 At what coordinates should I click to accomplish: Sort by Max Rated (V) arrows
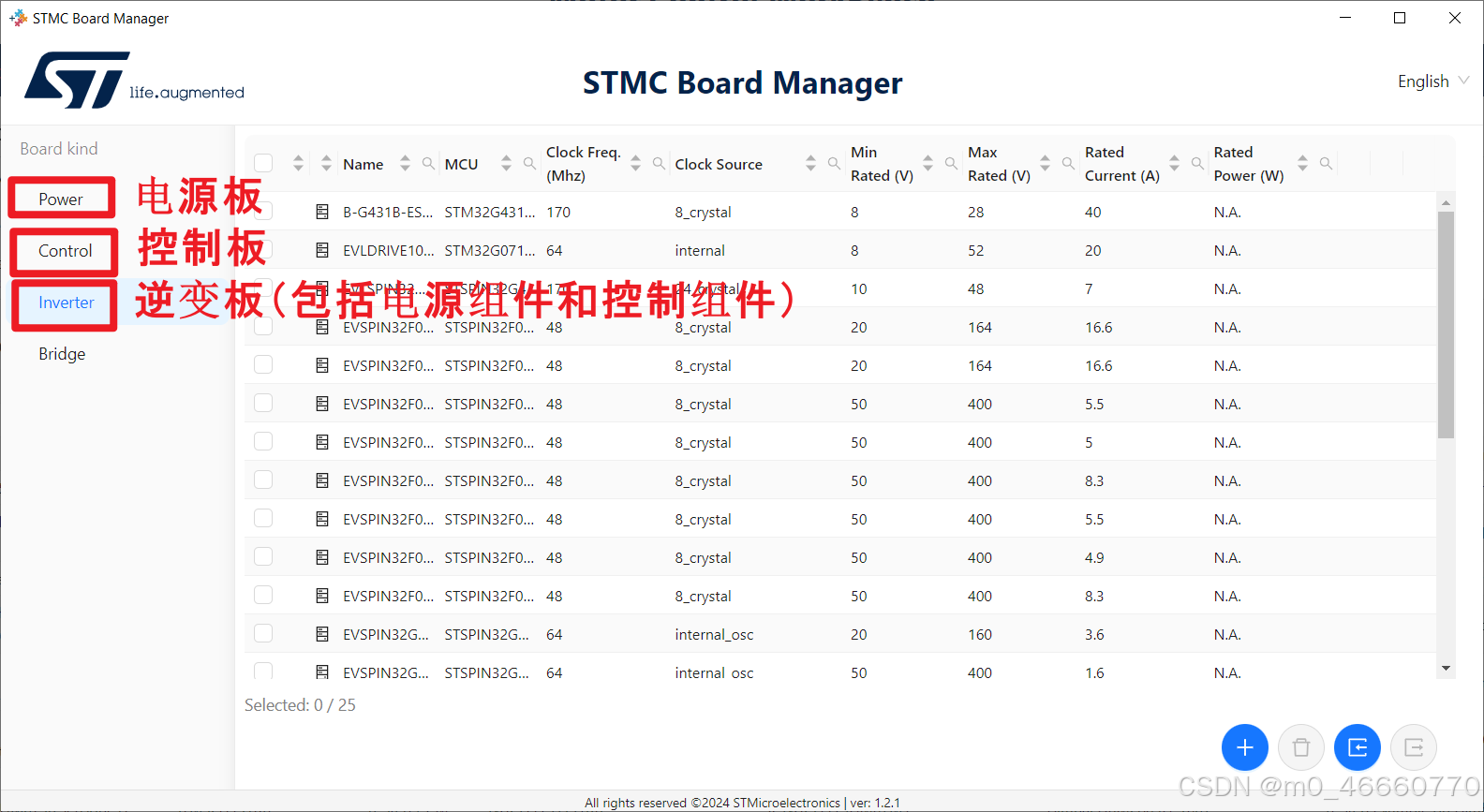[x=1045, y=163]
